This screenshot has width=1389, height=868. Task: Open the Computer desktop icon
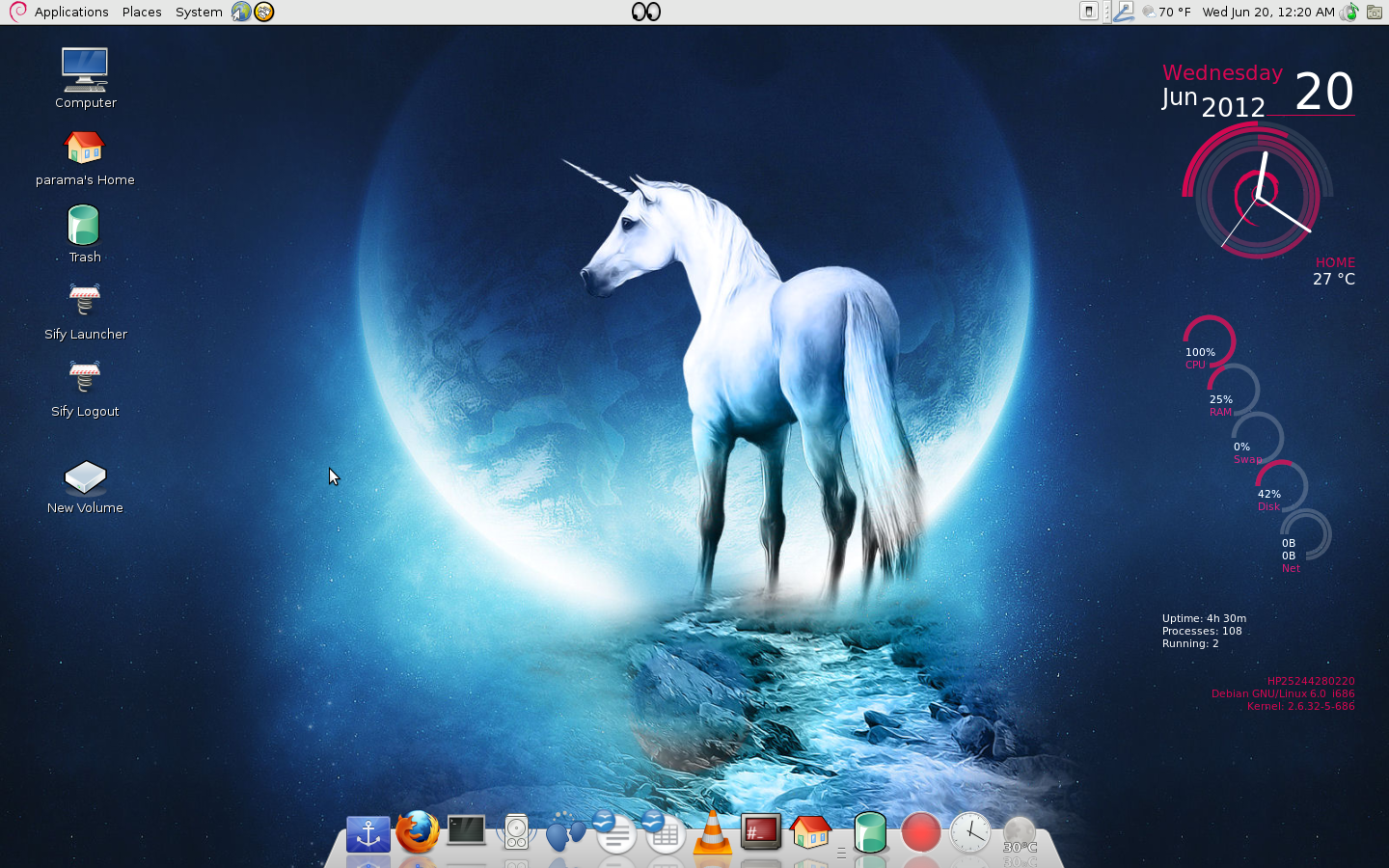[85, 79]
